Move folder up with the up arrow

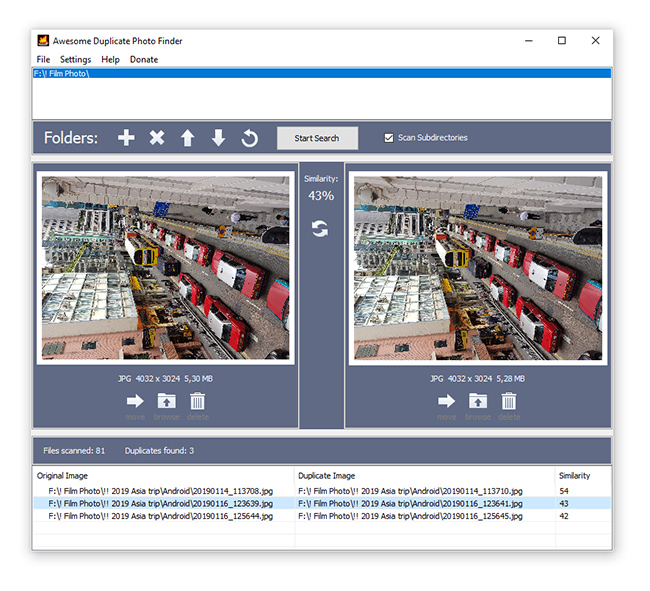tap(187, 138)
